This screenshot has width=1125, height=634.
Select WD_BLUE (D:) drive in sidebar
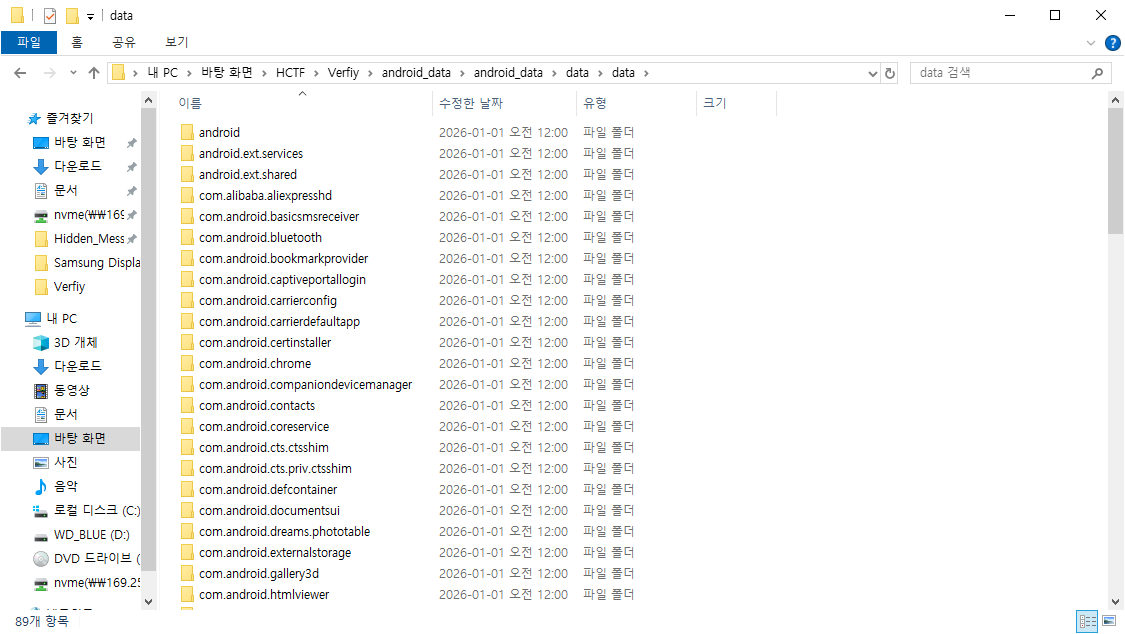click(91, 534)
